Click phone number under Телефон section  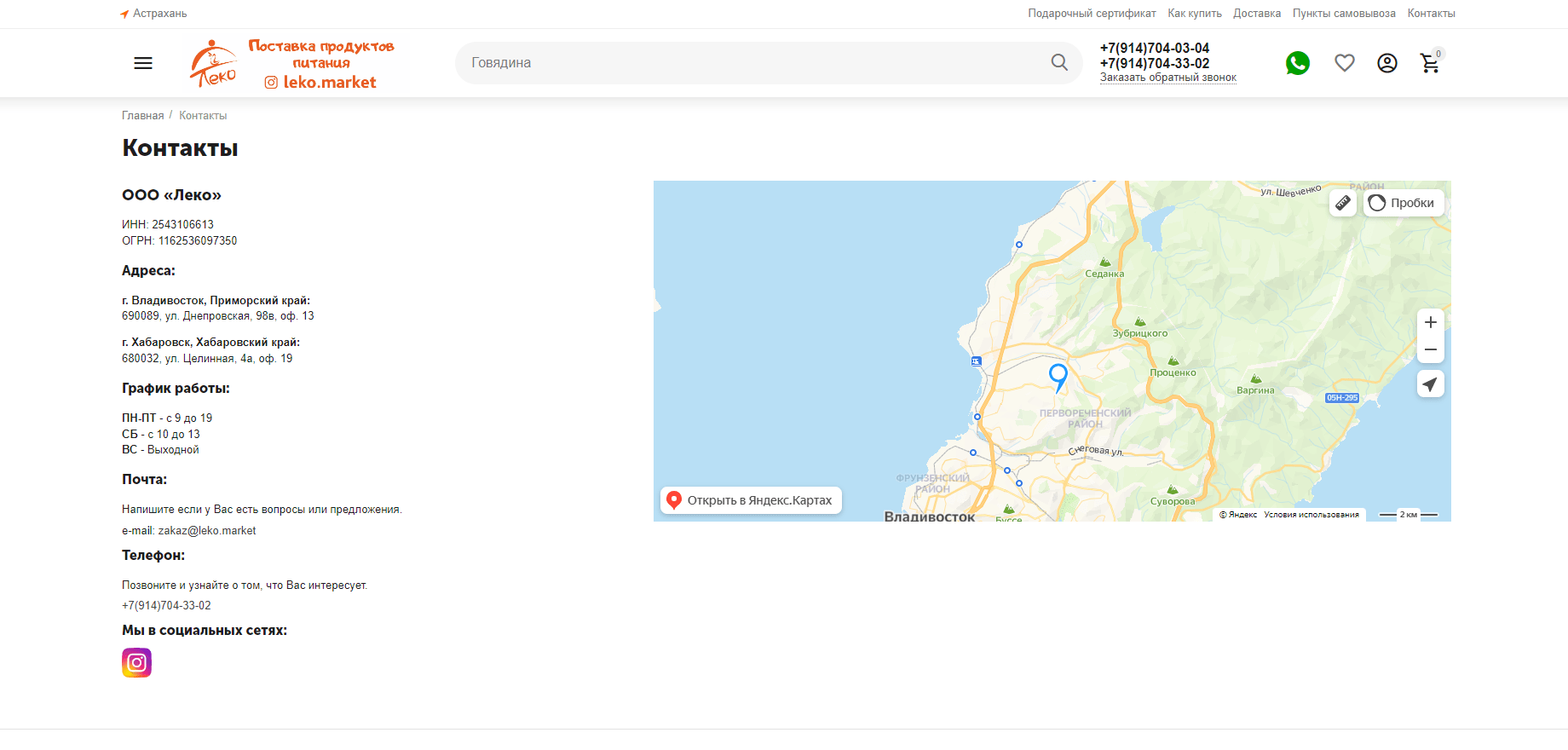coord(166,606)
